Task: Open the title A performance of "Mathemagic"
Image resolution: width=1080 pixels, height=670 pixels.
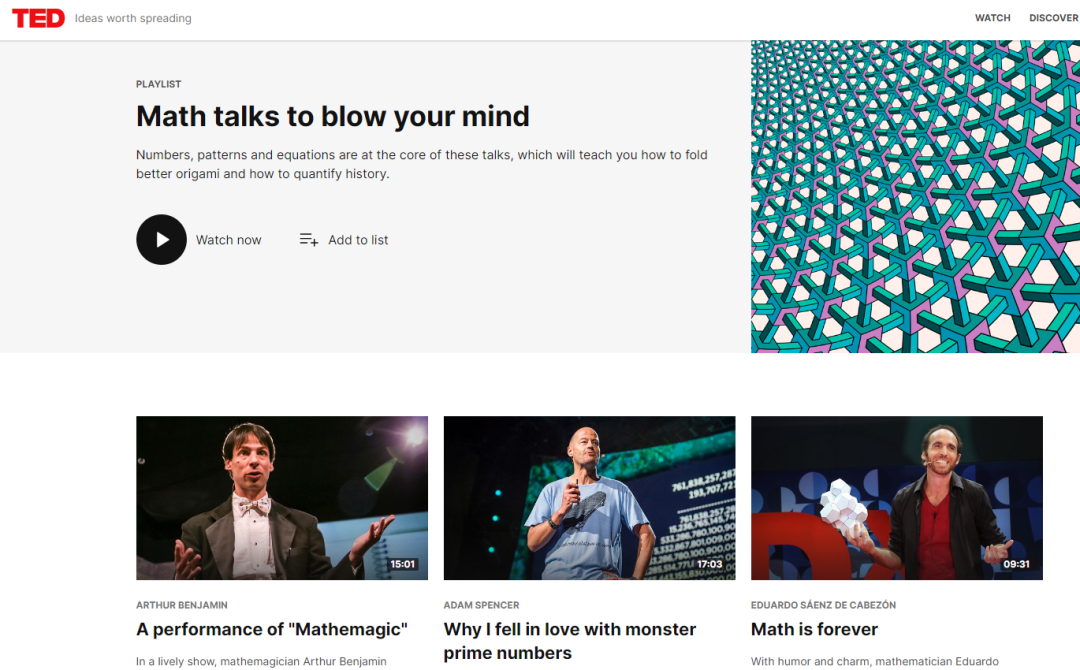Action: (272, 629)
